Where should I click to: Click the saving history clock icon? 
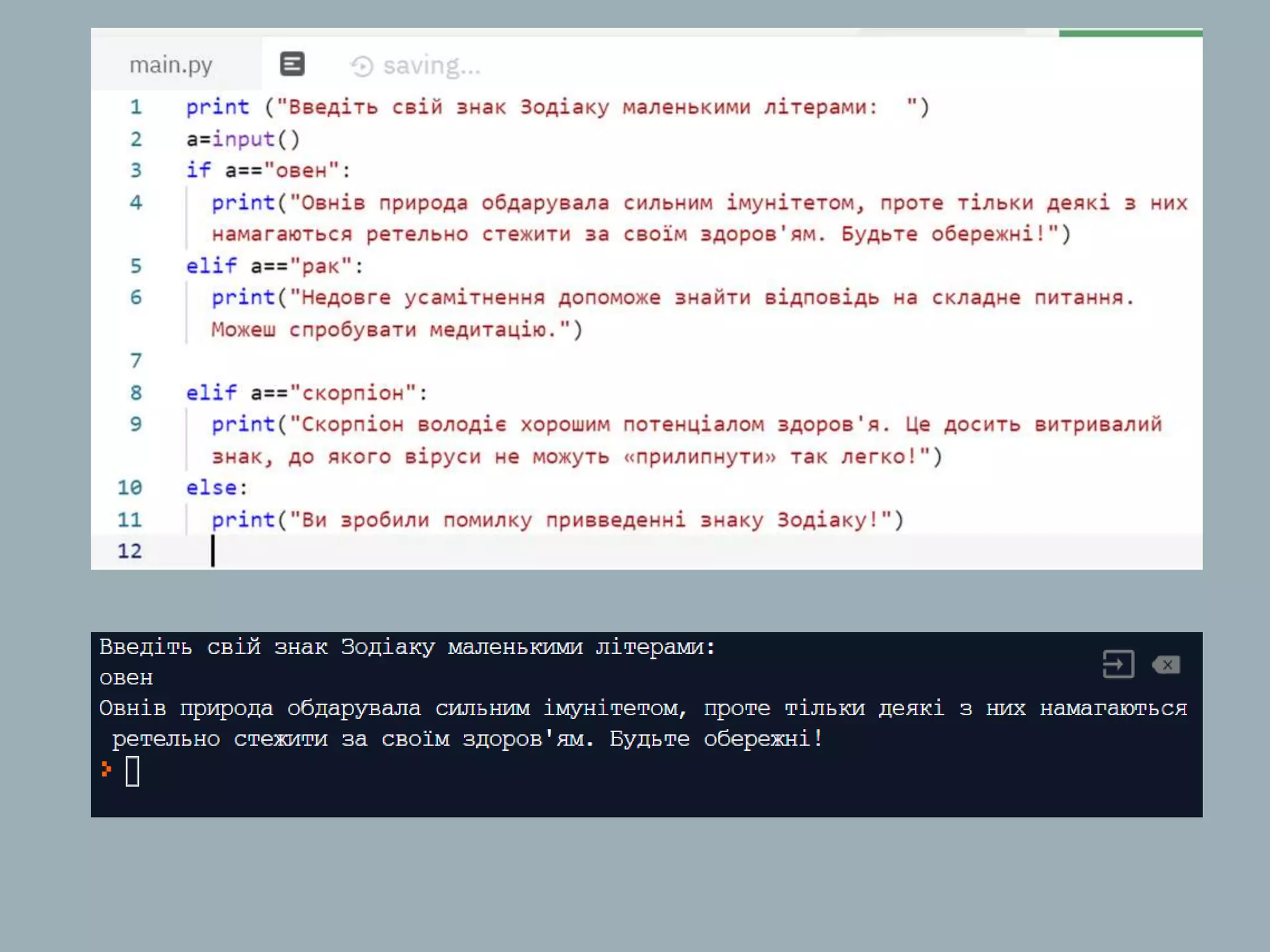click(362, 66)
